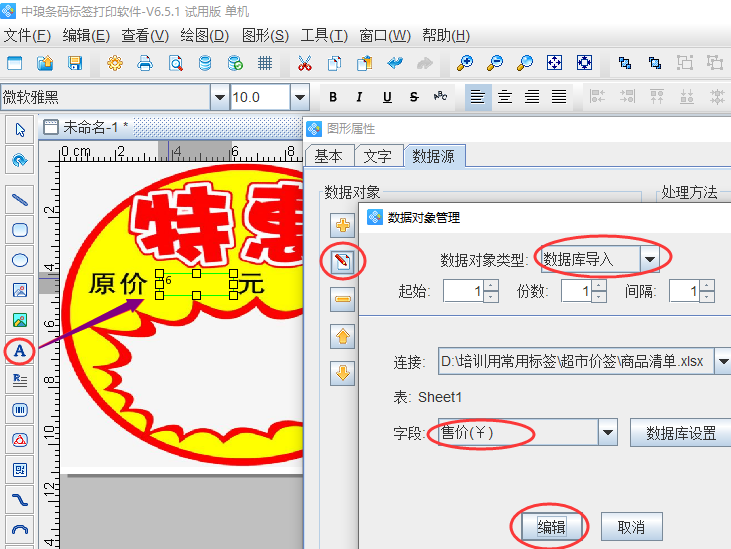Click the cut scissors icon in toolbar
Screen dimensions: 731x549
coord(304,64)
